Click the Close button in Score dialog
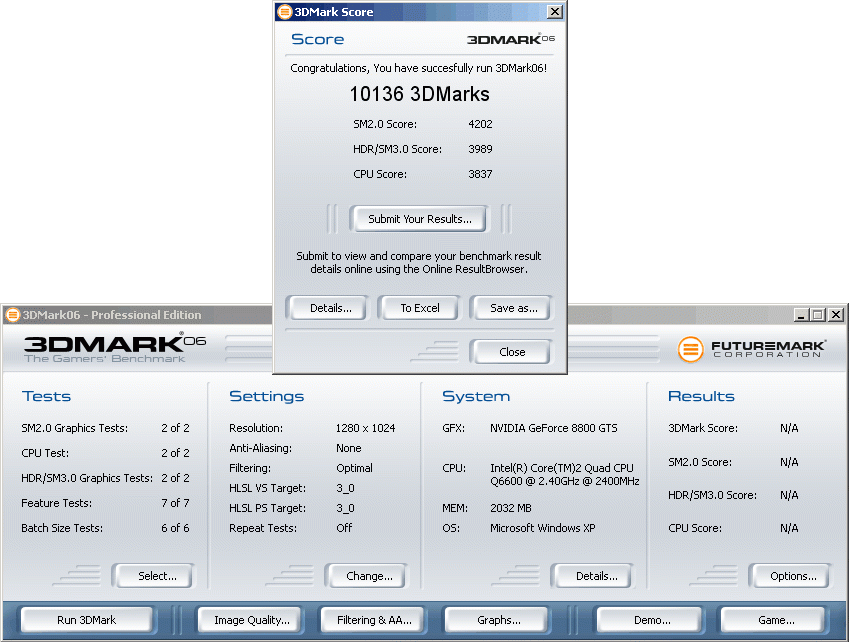Viewport: 849px width, 642px height. pyautogui.click(x=512, y=352)
